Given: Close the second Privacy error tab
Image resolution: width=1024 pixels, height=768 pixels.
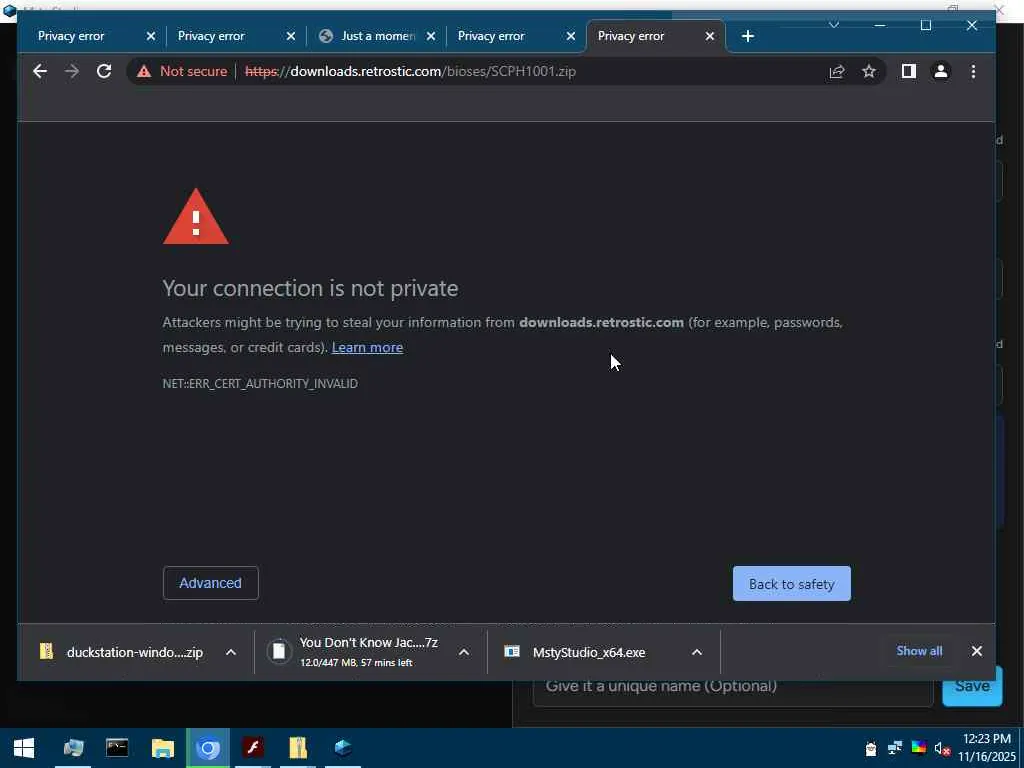Looking at the screenshot, I should coord(291,36).
